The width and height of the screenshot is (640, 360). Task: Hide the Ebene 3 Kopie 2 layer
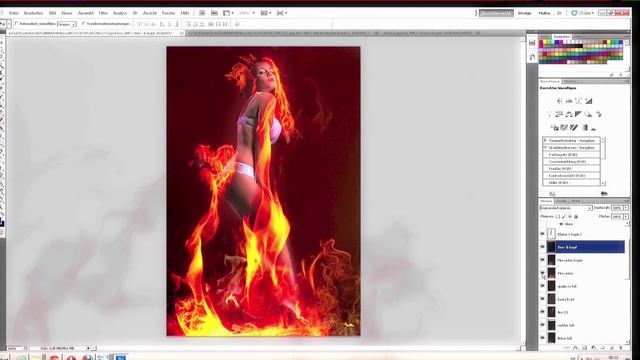click(x=542, y=234)
